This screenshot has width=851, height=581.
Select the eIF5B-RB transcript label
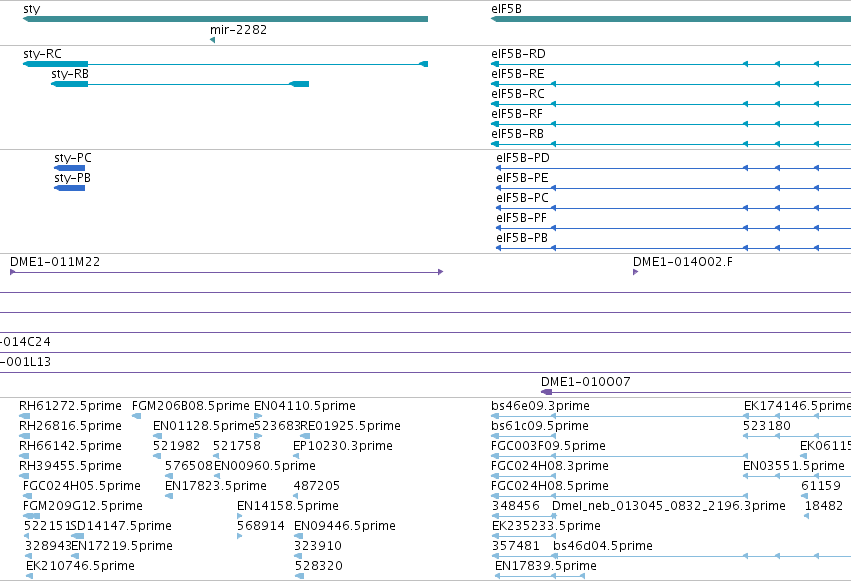coord(517,134)
